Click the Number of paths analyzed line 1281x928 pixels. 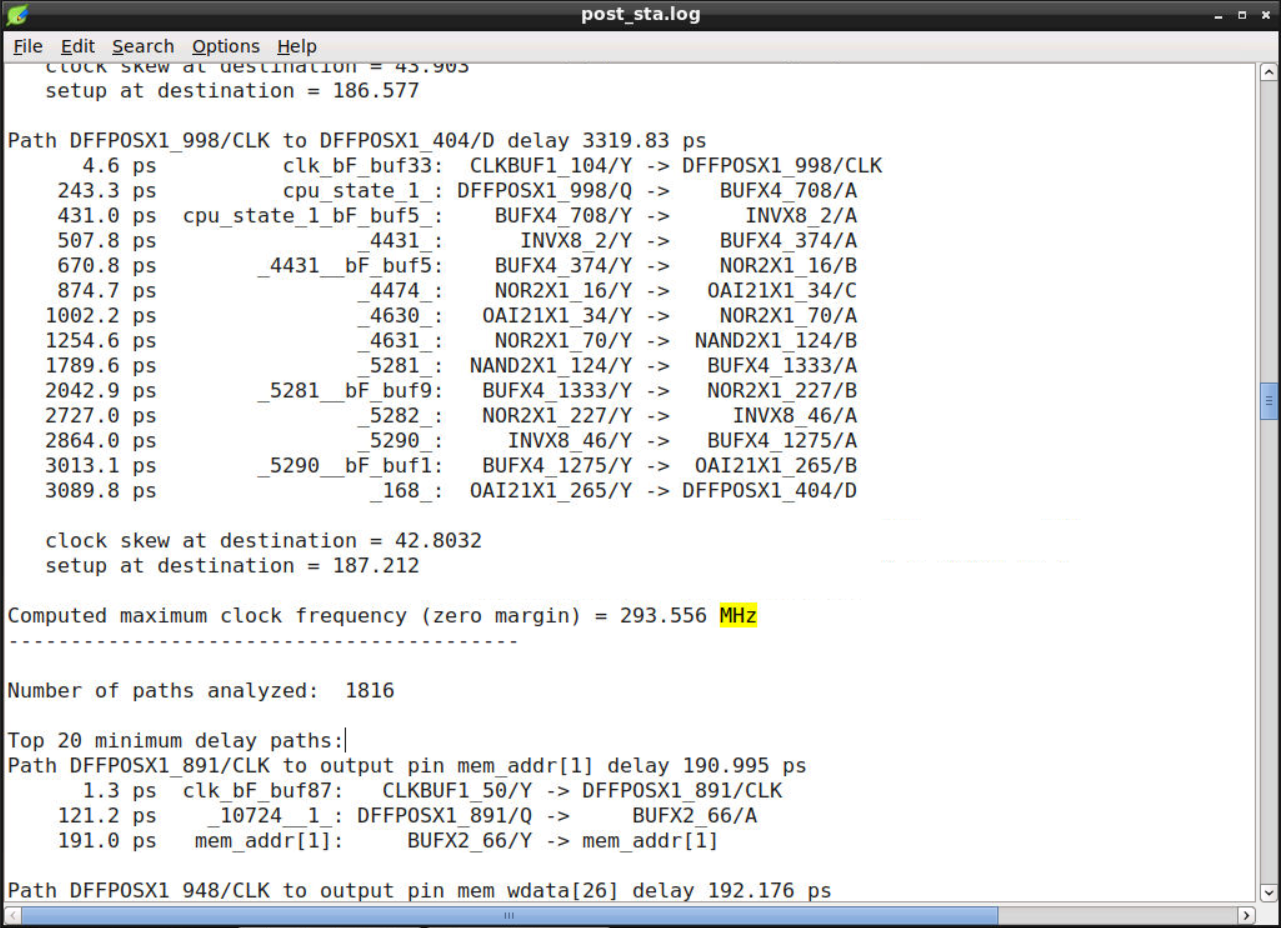point(200,690)
